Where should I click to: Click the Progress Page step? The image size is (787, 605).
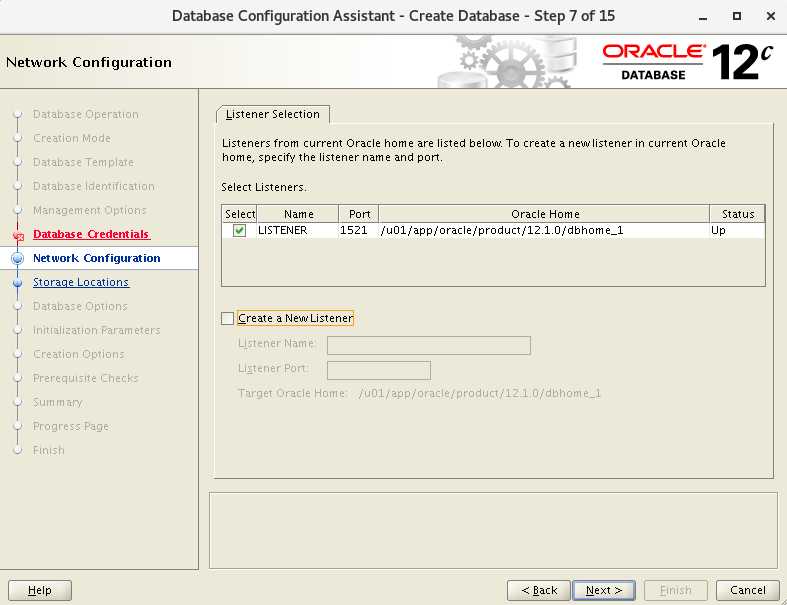pyautogui.click(x=71, y=426)
